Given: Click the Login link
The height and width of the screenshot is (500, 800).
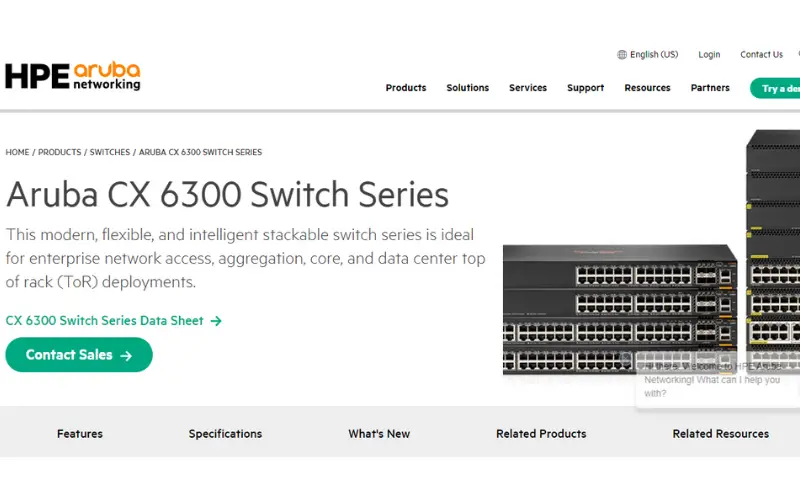Looking at the screenshot, I should (x=709, y=55).
